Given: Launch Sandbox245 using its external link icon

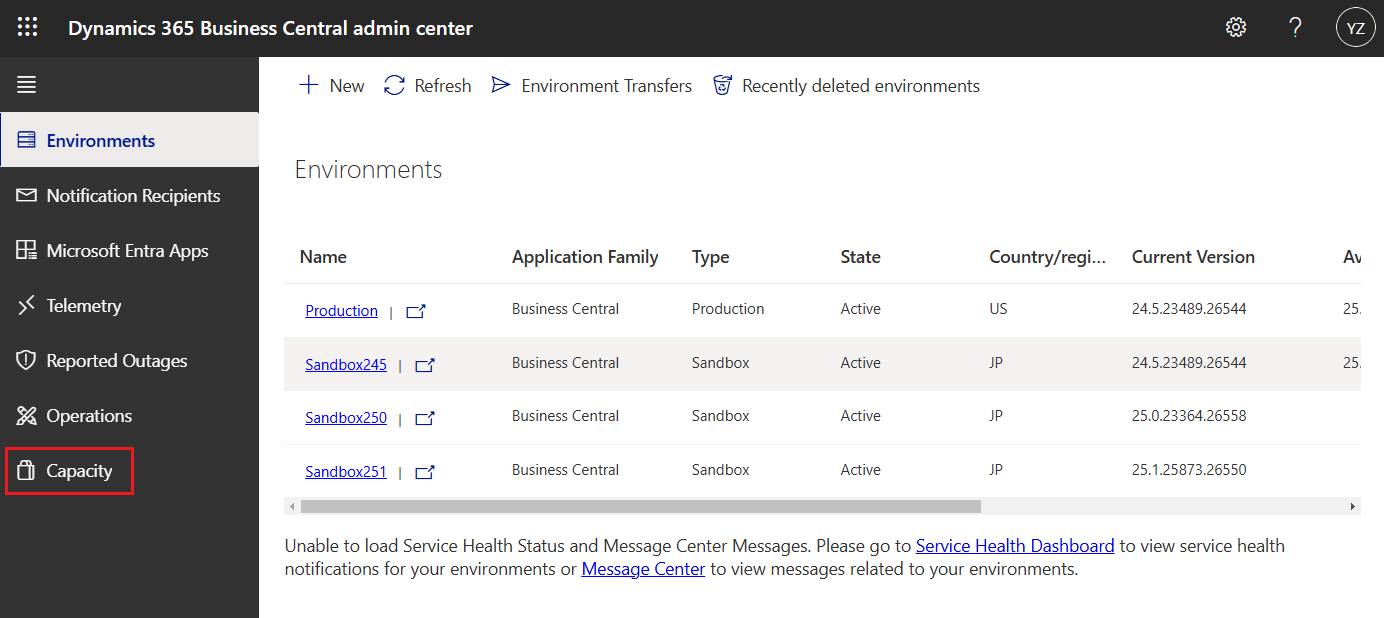Looking at the screenshot, I should click(x=424, y=364).
